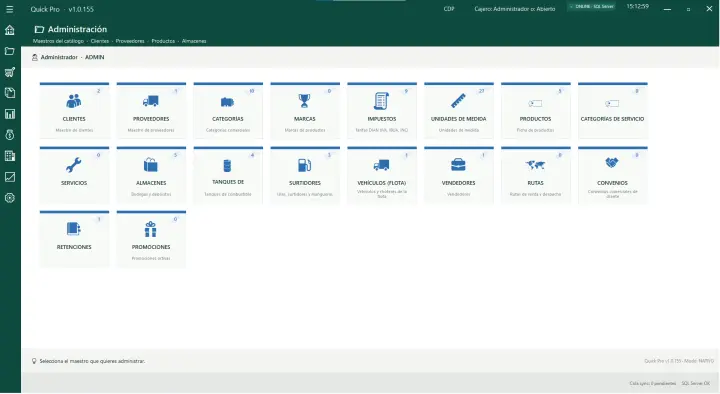Click the Administración page heading
Screen dimensions: 720x394
pyautogui.click(x=77, y=29)
